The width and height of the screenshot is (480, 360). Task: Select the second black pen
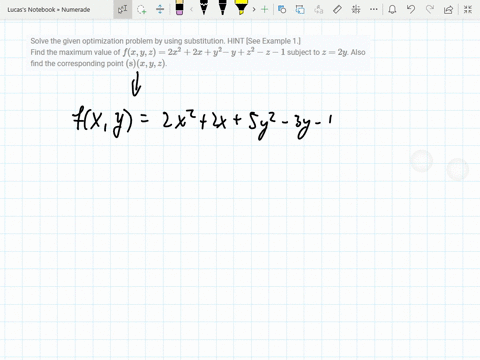click(x=222, y=8)
